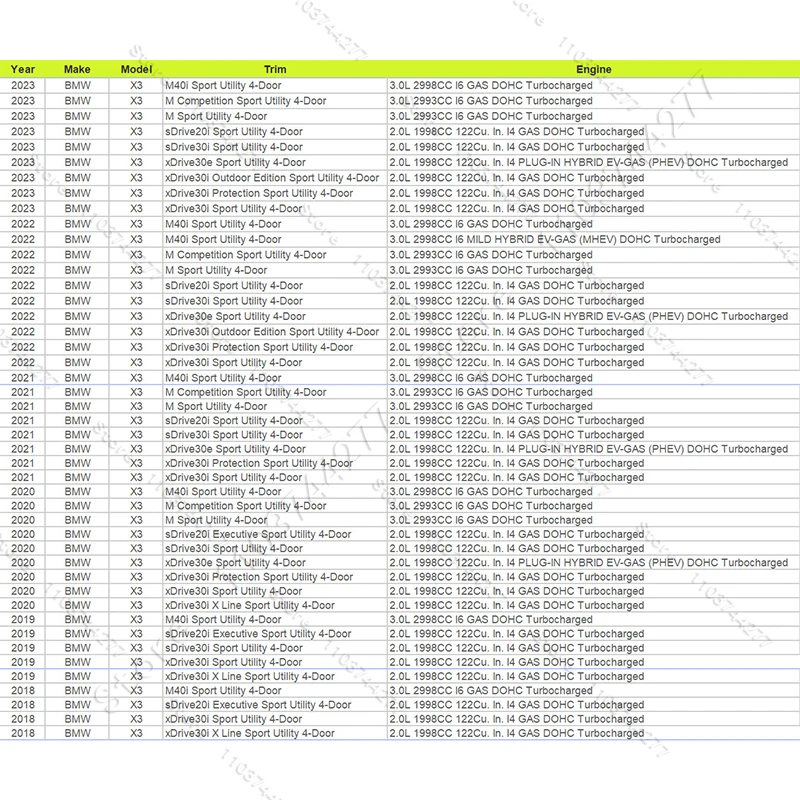Click the Model column header
Image resolution: width=800 pixels, height=800 pixels.
(136, 69)
